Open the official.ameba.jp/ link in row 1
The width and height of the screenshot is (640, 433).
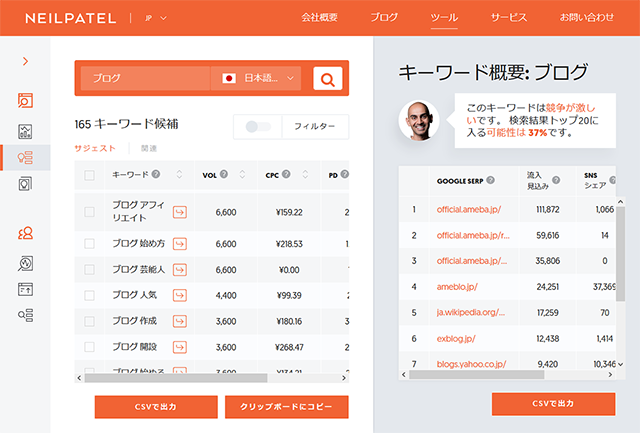coord(469,209)
